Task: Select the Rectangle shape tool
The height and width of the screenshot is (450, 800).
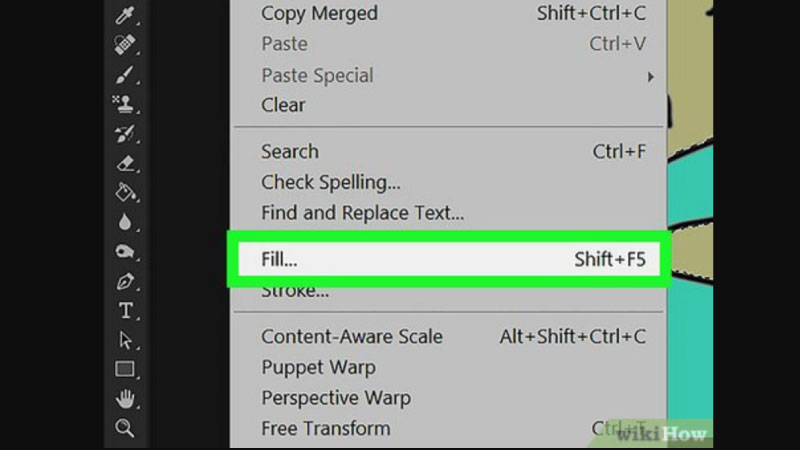Action: (x=125, y=369)
